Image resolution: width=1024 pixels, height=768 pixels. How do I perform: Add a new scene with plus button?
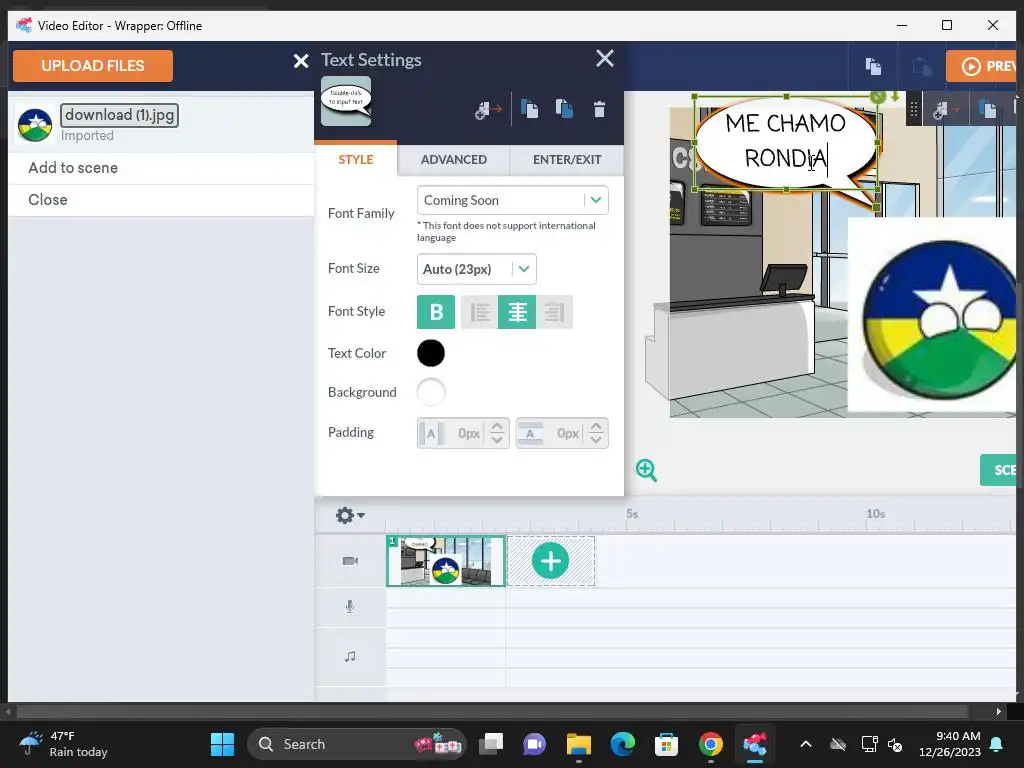click(551, 561)
